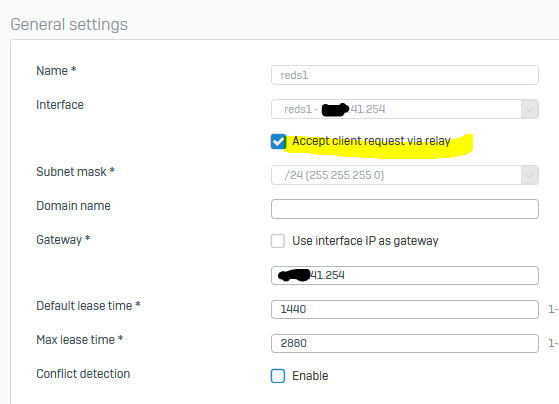Image resolution: width=559 pixels, height=404 pixels.
Task: Open the Interface dropdown arrow
Action: click(529, 109)
